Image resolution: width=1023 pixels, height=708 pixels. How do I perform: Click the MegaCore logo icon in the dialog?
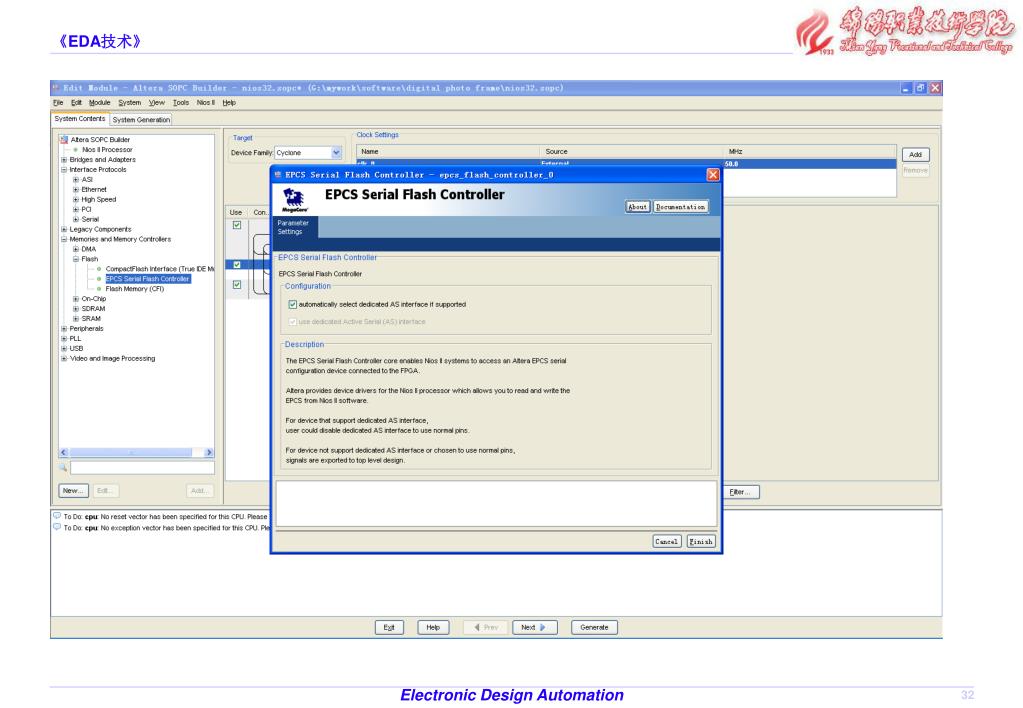coord(294,200)
